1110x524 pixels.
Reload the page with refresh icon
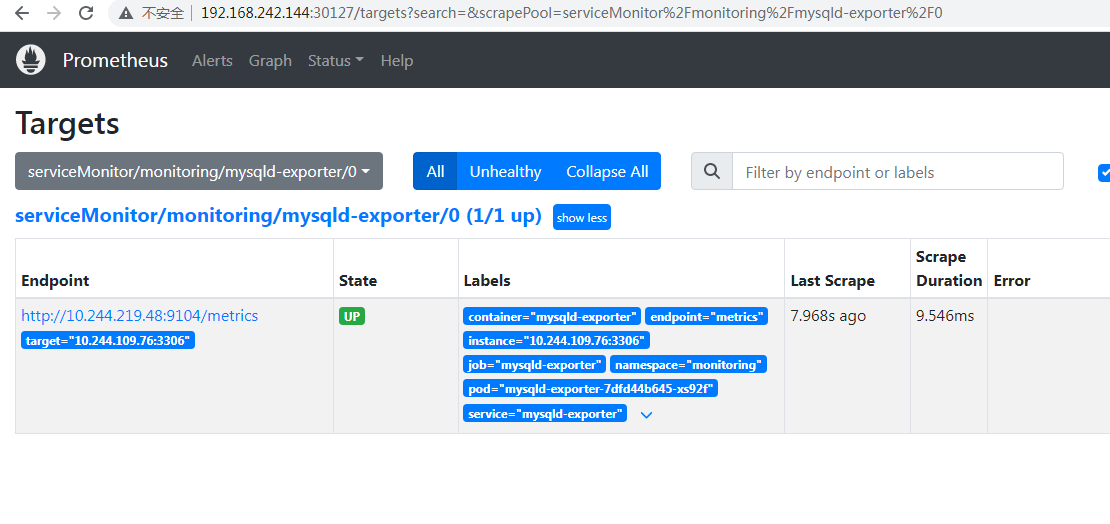[86, 13]
